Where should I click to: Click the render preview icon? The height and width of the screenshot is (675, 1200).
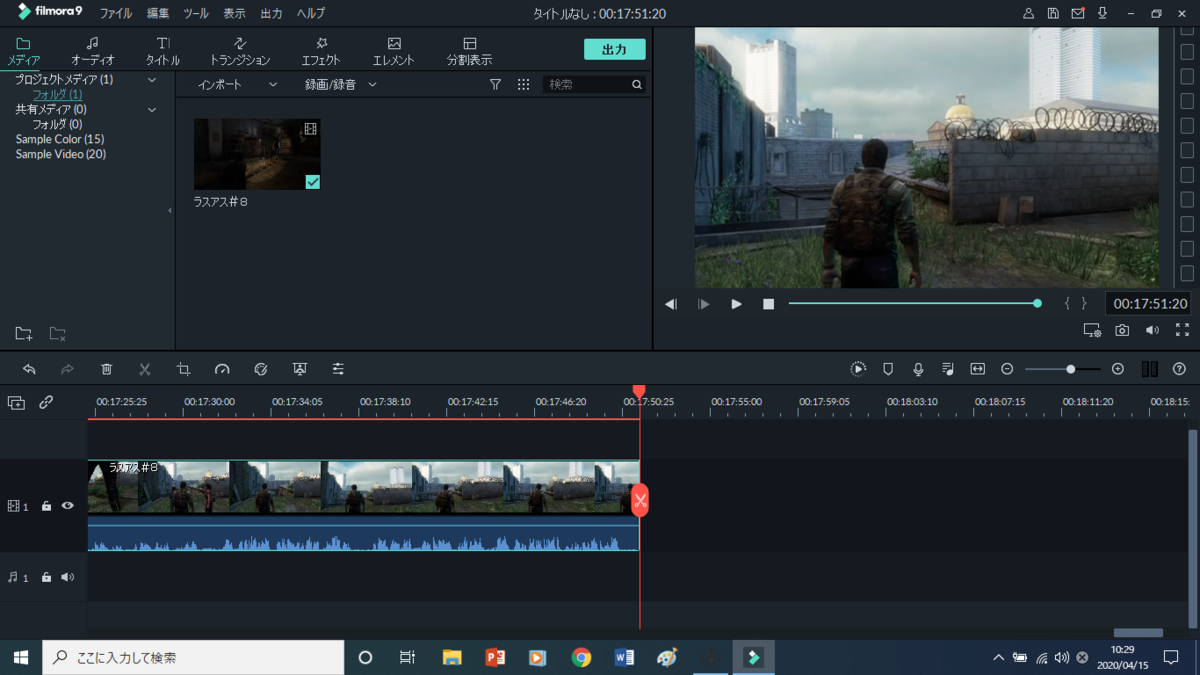click(x=858, y=369)
